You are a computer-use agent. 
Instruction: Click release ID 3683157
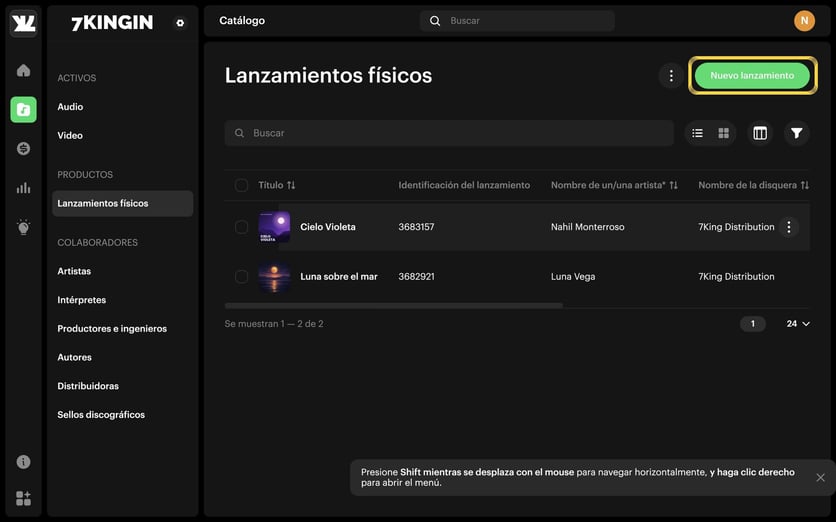click(x=416, y=227)
